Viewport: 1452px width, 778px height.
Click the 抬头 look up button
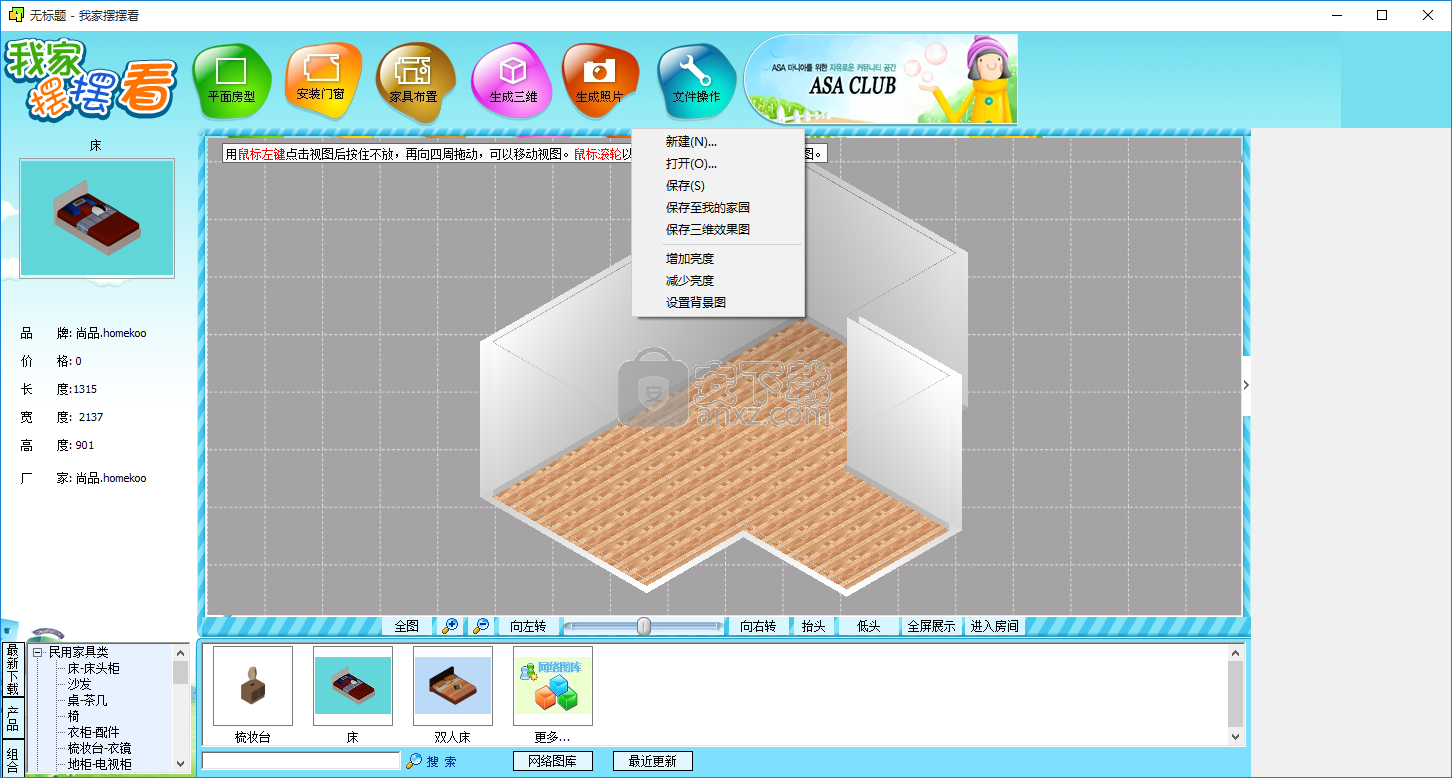pyautogui.click(x=814, y=626)
